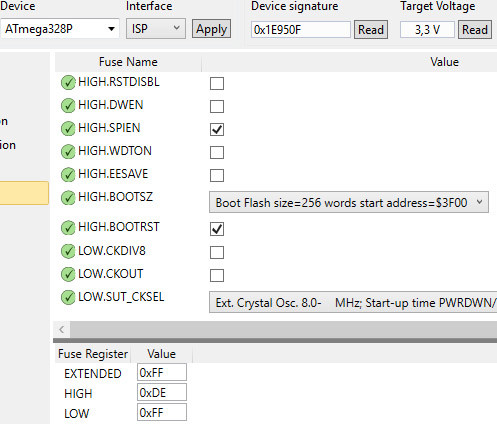This screenshot has height=424, width=497.
Task: Expand the HIGH.BOOTSZ boot flash size dropdown
Action: pyautogui.click(x=349, y=202)
